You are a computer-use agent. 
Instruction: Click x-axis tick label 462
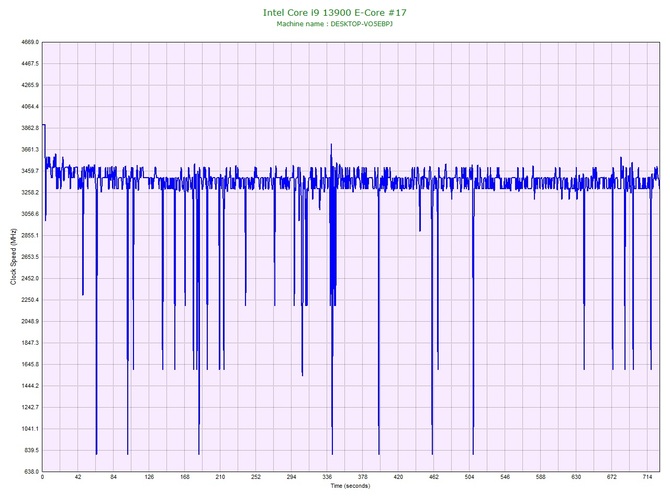(434, 477)
